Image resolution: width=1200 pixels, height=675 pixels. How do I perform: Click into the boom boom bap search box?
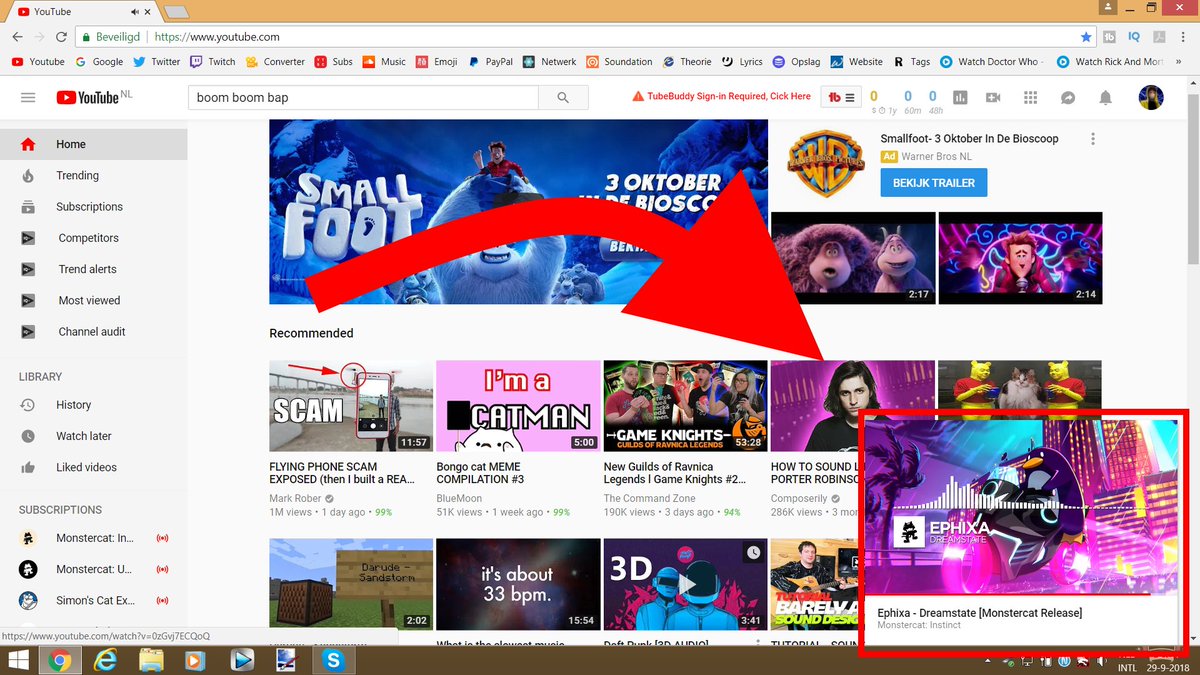pyautogui.click(x=364, y=97)
